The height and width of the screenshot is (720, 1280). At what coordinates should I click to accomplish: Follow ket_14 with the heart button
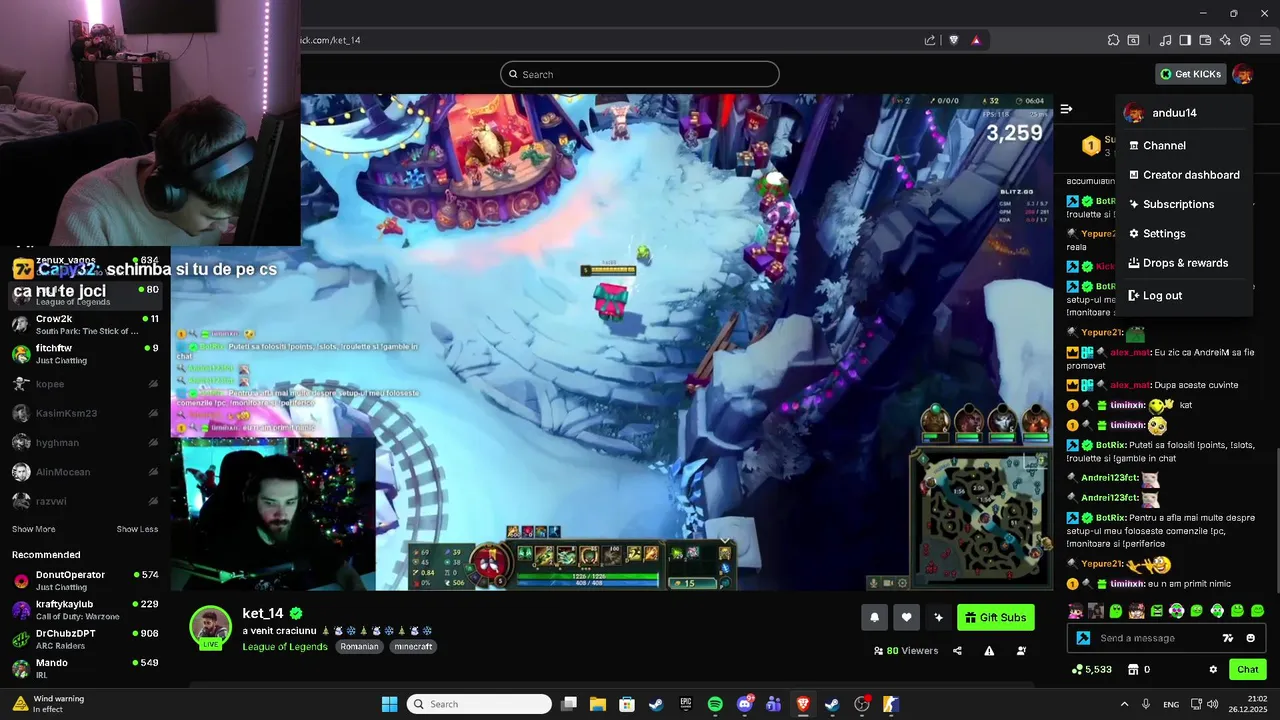906,618
